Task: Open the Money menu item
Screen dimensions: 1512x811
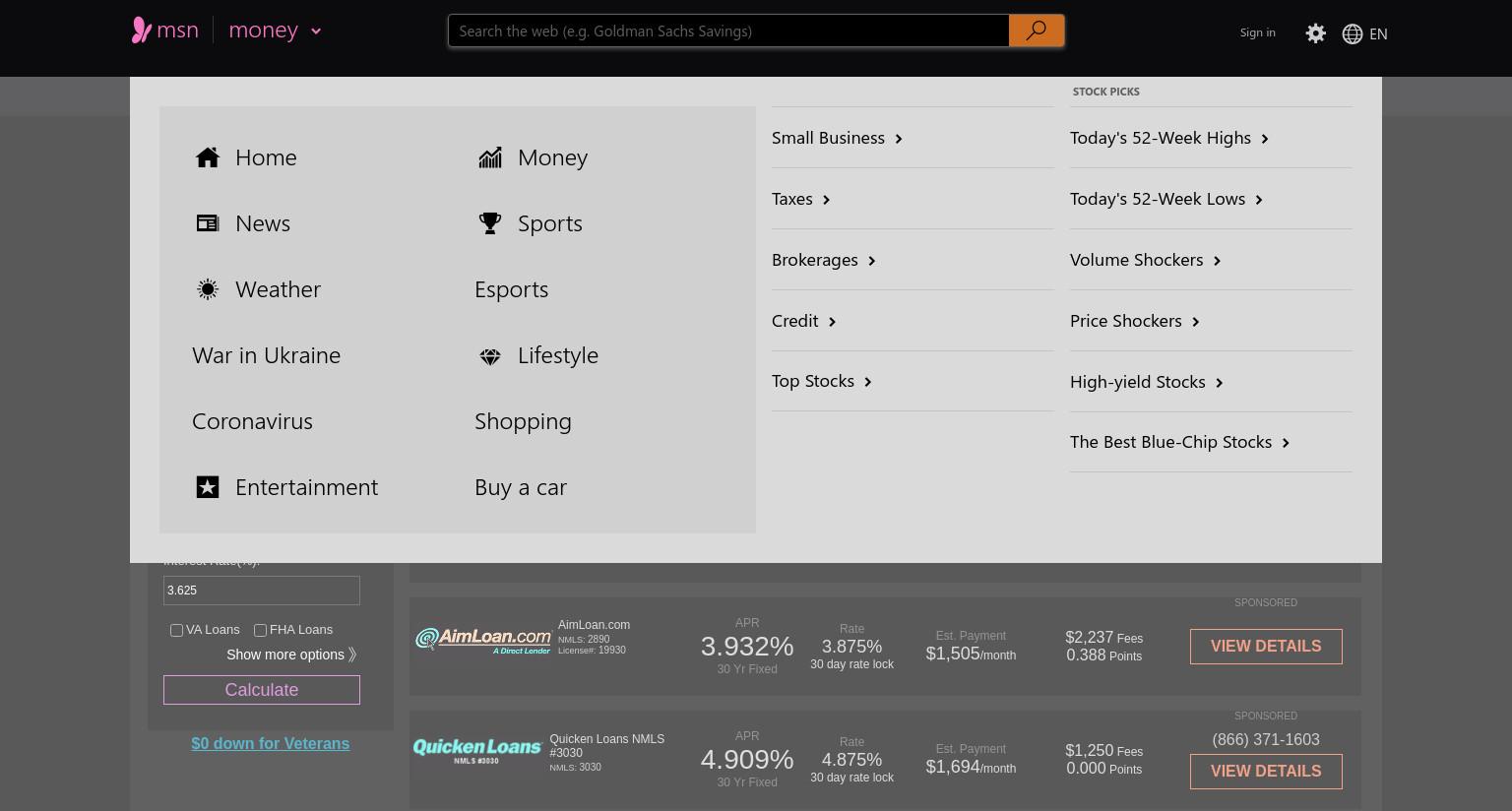Action: (x=552, y=157)
